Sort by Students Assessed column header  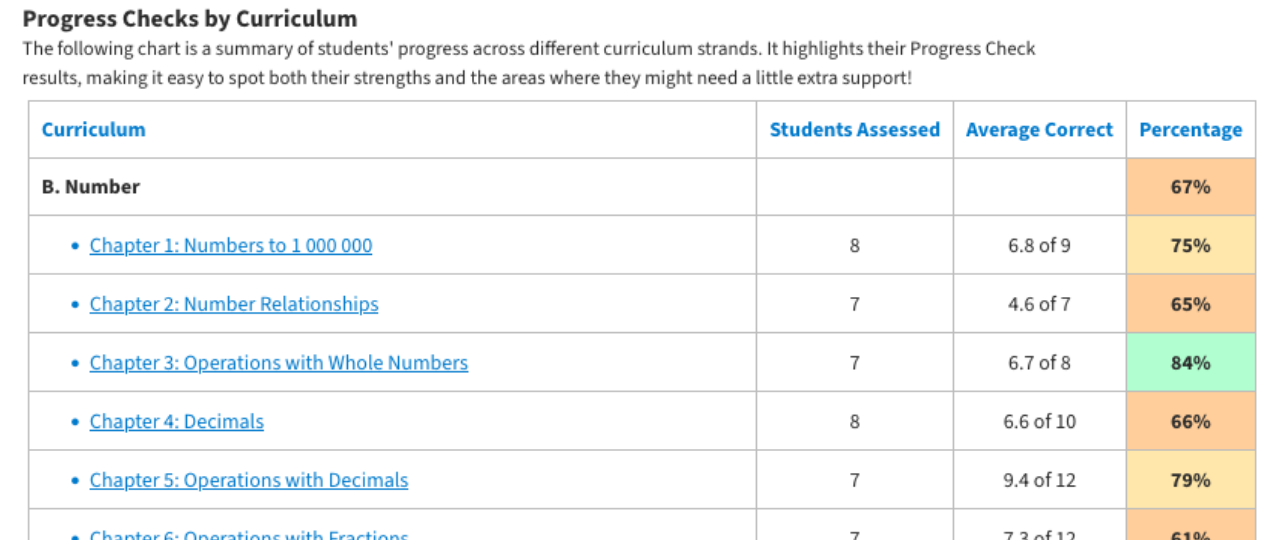(854, 130)
